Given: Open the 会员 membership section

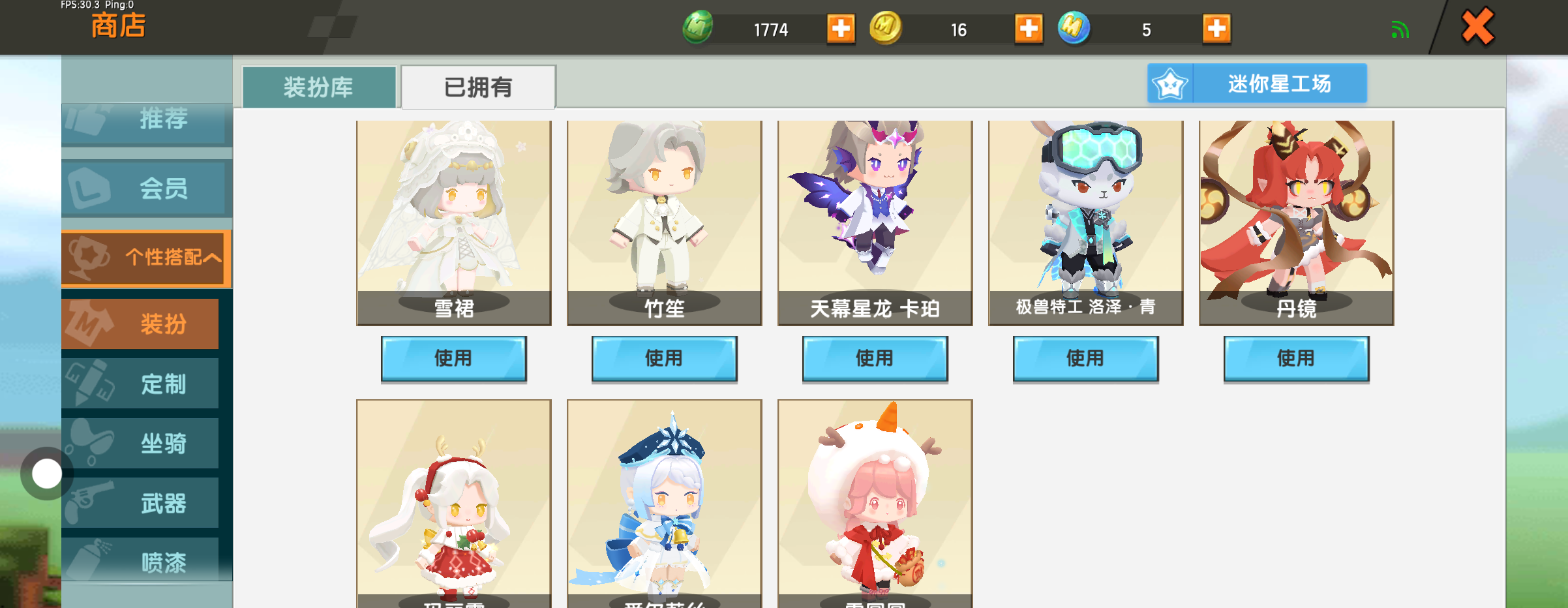Looking at the screenshot, I should [x=146, y=189].
